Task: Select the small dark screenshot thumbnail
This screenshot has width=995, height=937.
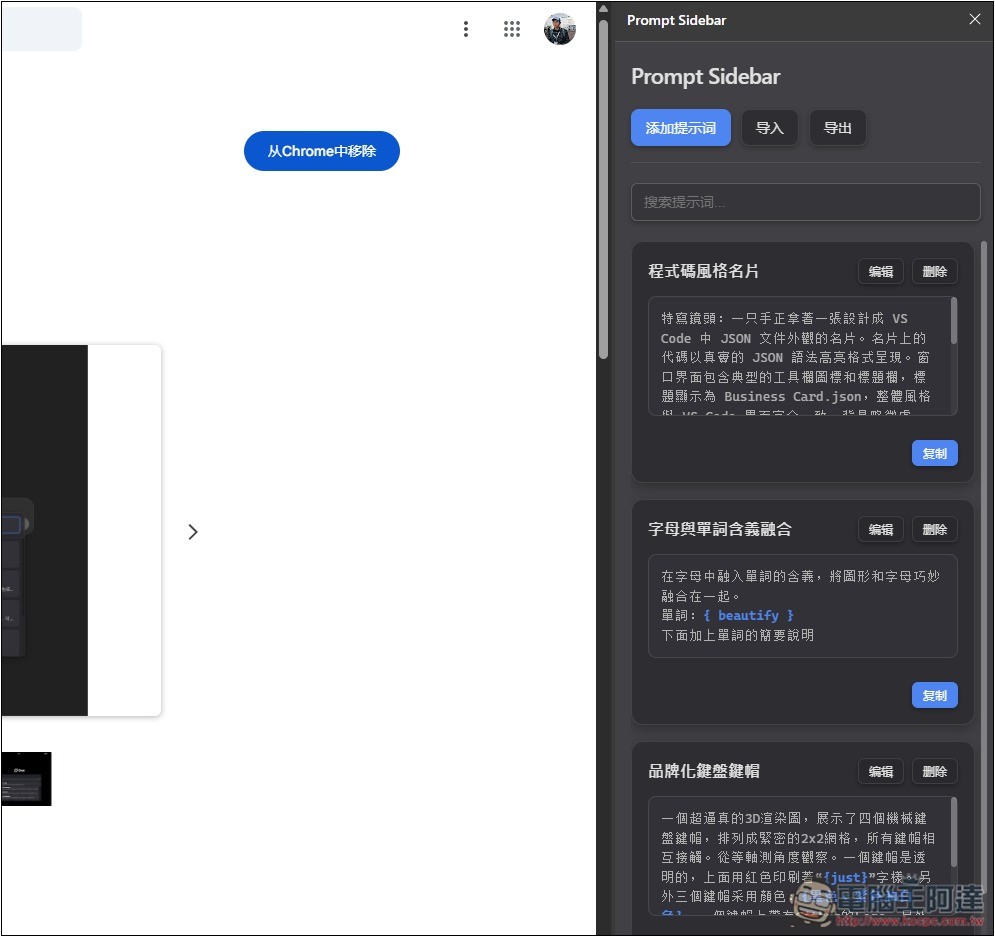Action: [26, 779]
